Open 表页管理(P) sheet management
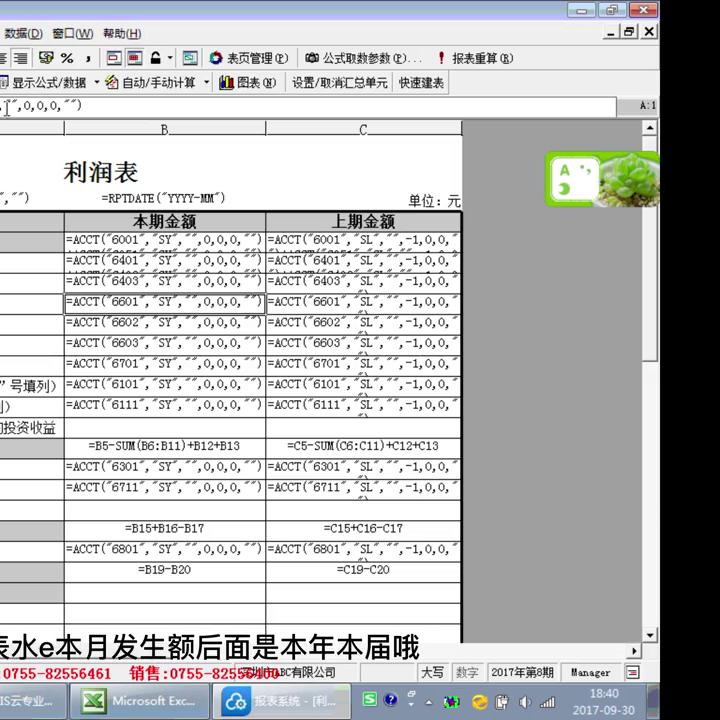 248,58
